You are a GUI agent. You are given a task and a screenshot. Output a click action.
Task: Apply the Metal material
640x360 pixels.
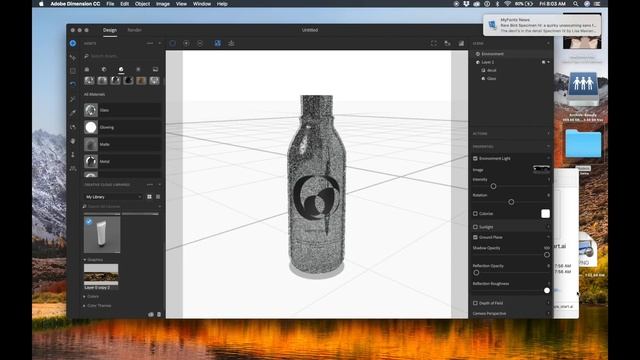point(122,161)
